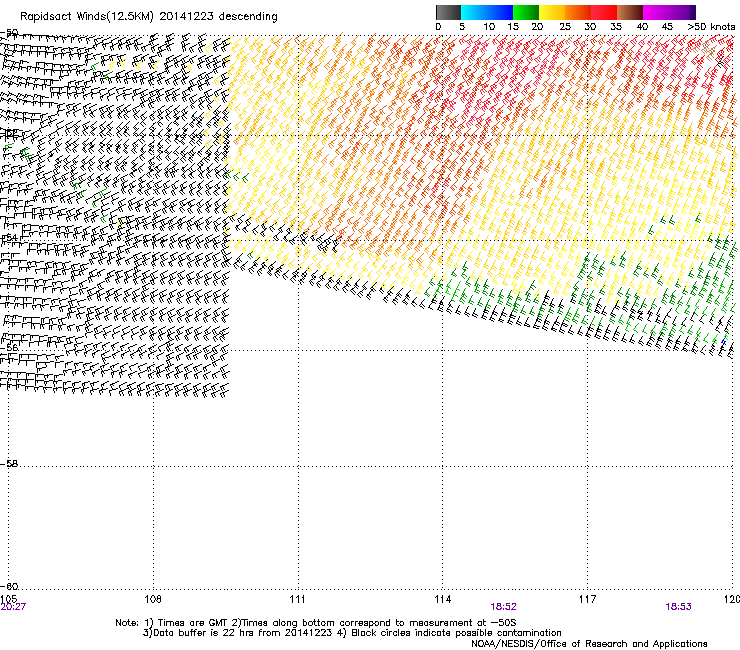Click the latitude label -60
740x650 pixels.
[9, 586]
